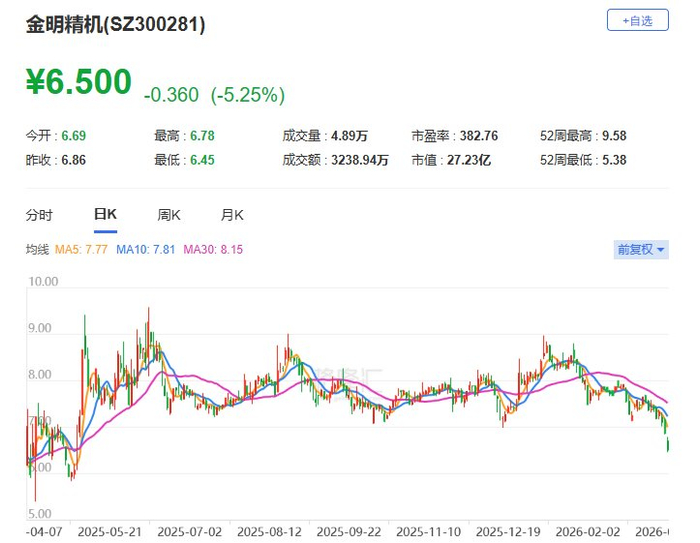Click current price ¥6.500
This screenshot has width=700, height=543.
(79, 82)
